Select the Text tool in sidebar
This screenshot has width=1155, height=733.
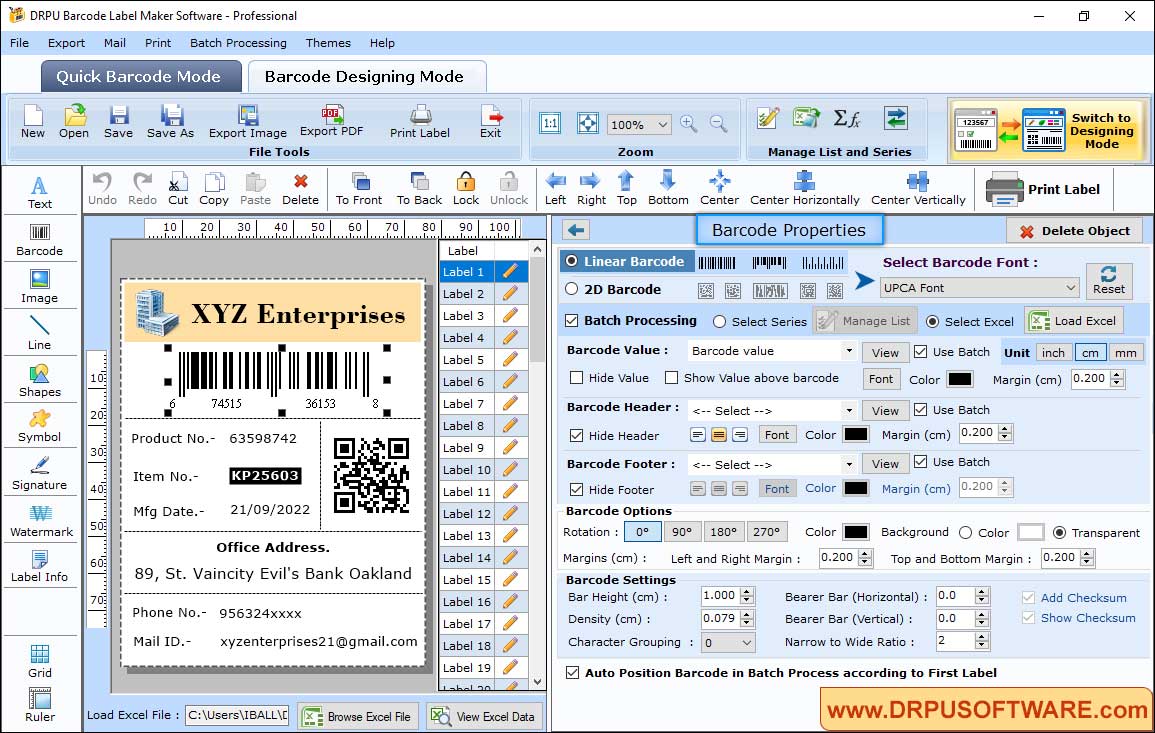click(x=40, y=192)
